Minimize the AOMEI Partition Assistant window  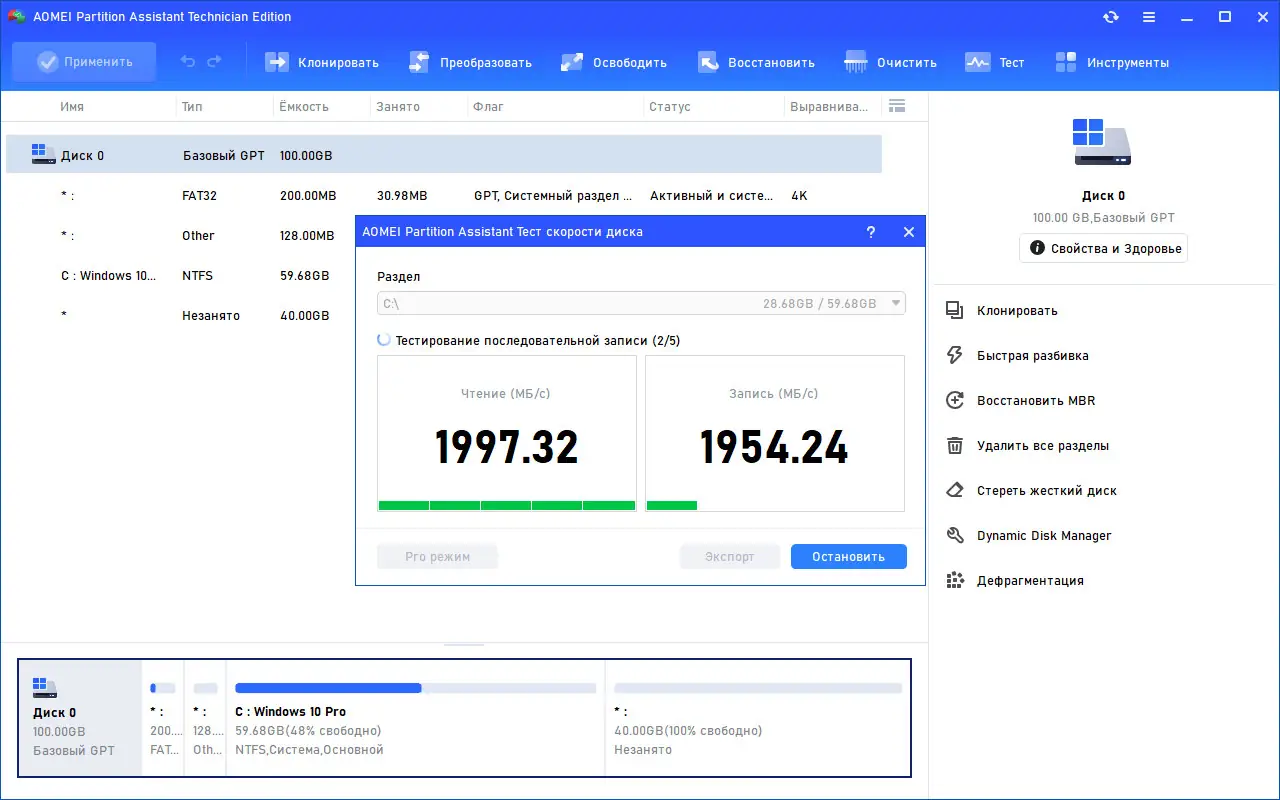(x=1187, y=17)
